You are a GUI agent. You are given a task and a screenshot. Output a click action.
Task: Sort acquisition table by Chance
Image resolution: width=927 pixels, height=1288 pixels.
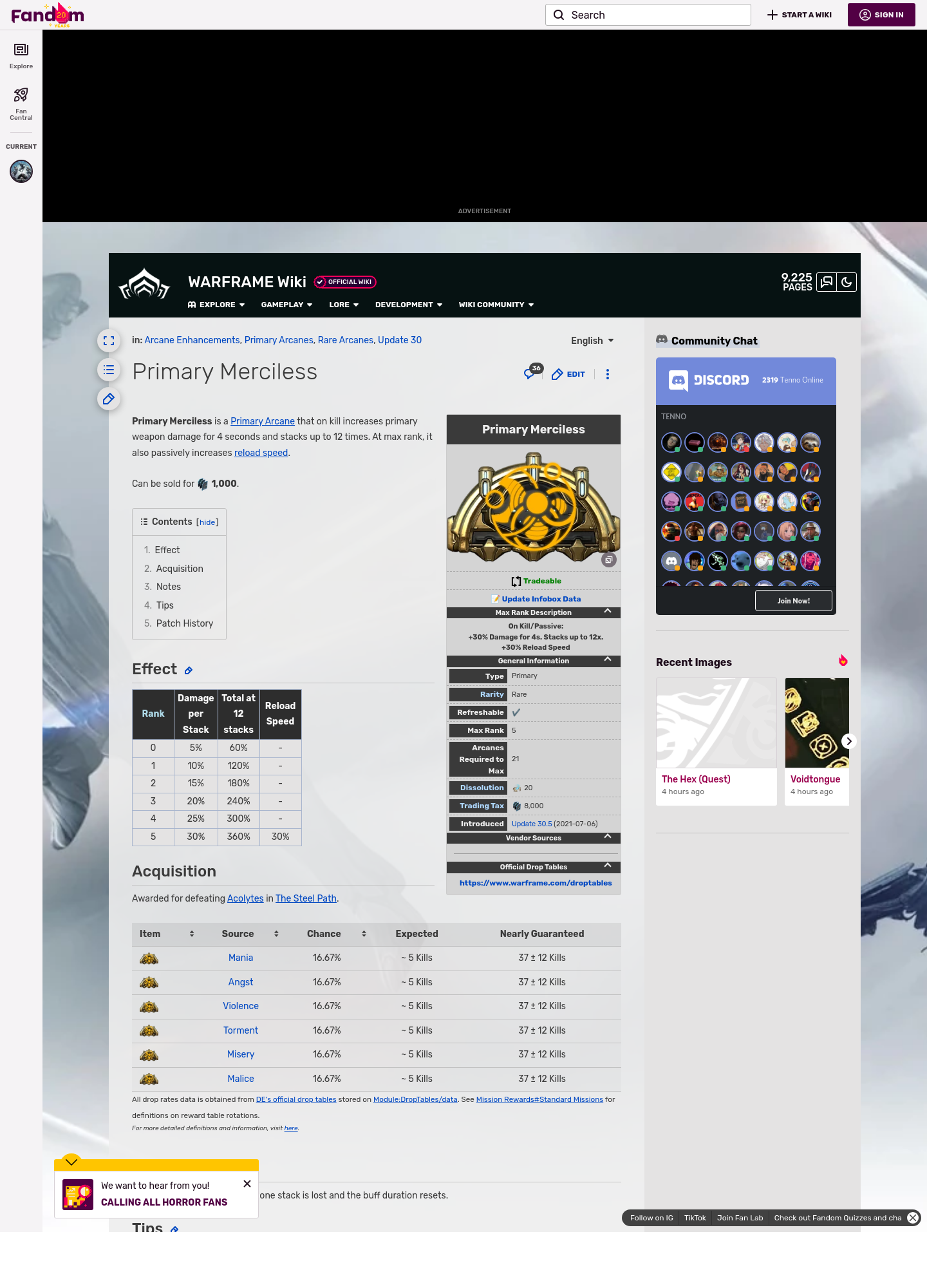(364, 934)
